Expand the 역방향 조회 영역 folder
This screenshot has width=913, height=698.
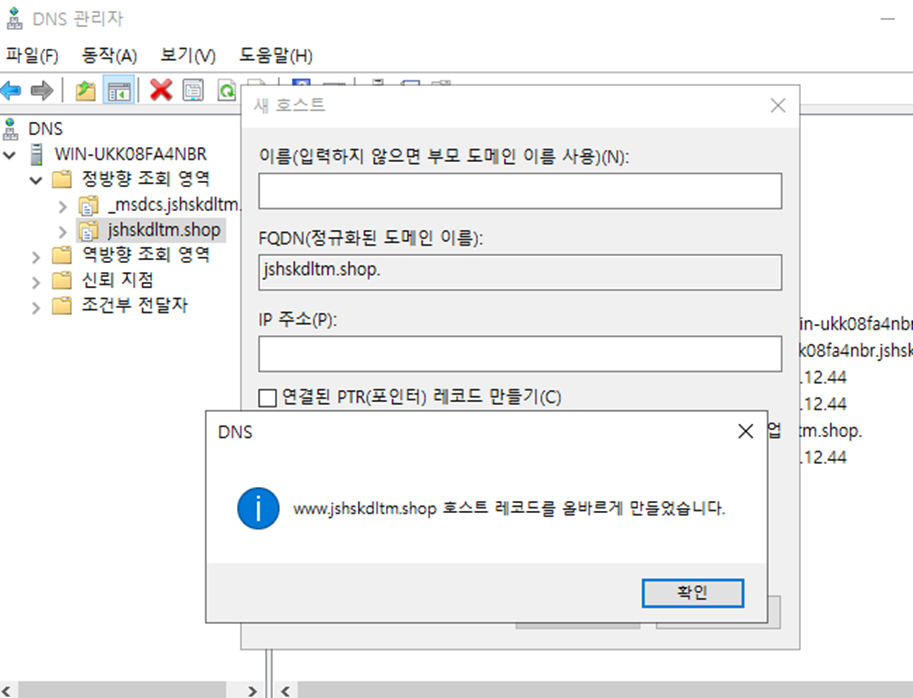point(36,256)
